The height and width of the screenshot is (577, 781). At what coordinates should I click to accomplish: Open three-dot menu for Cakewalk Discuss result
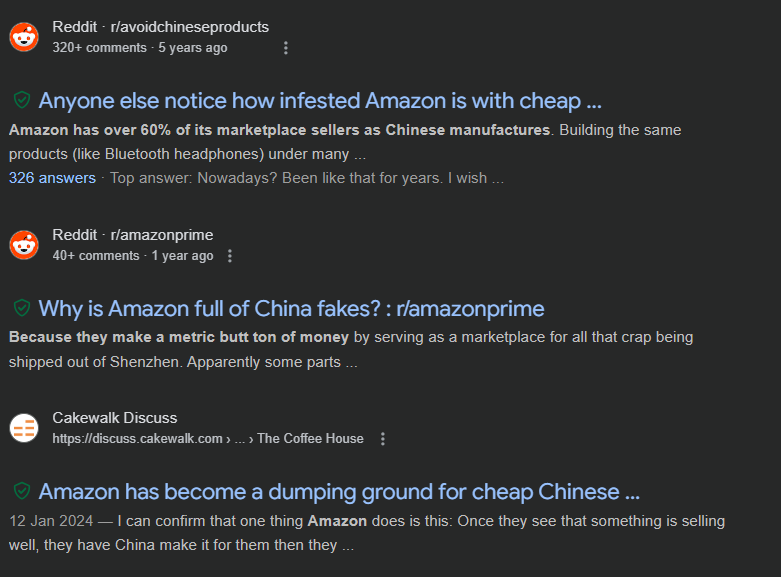point(382,439)
